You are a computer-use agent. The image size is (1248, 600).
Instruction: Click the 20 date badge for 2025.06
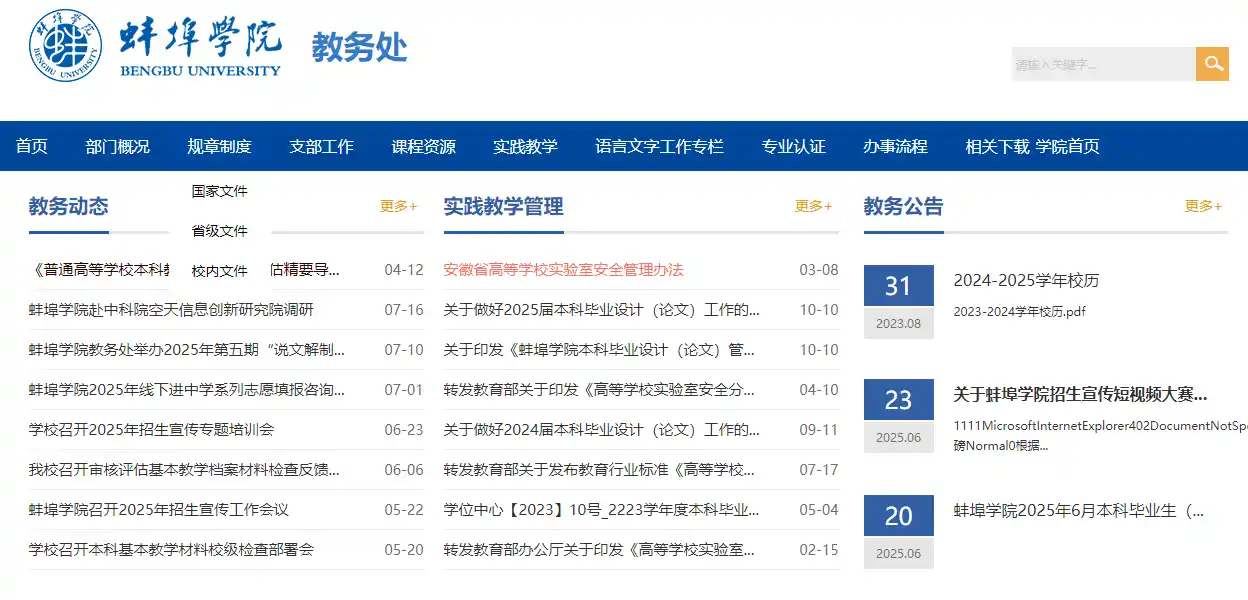pyautogui.click(x=898, y=516)
